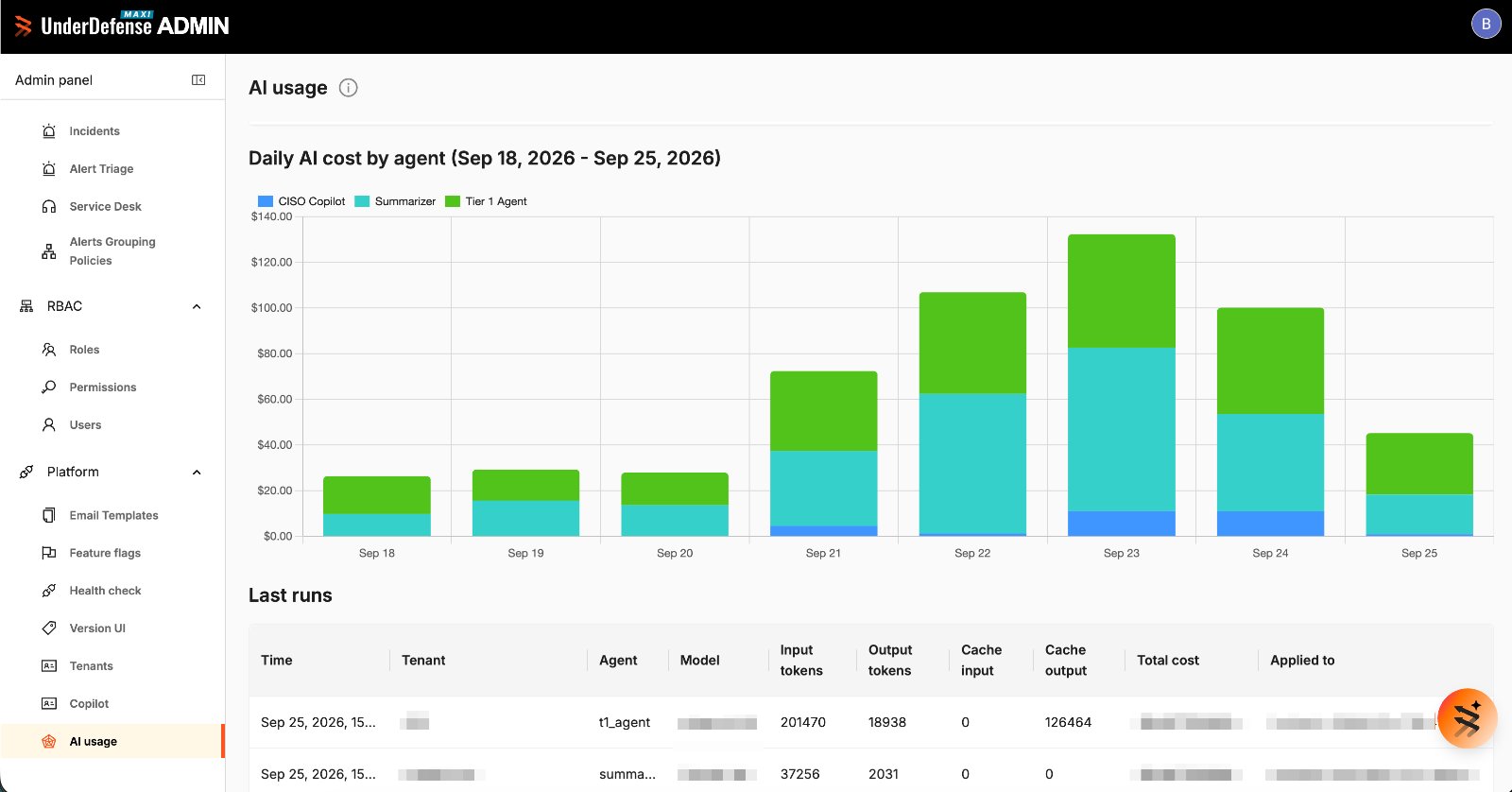Open the floating AI assistant button
1512x792 pixels.
1467,718
